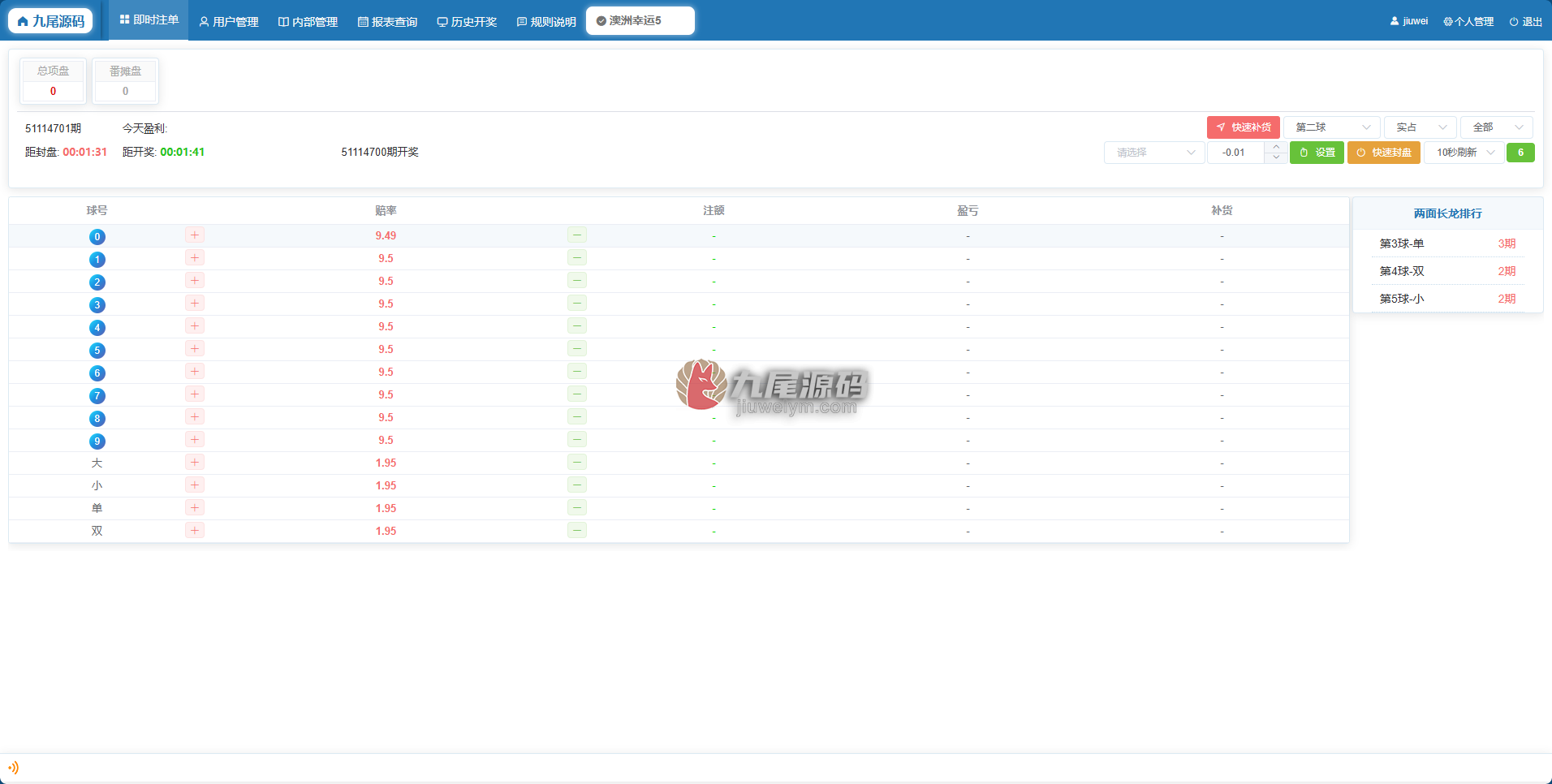This screenshot has width=1552, height=784.
Task: Click plus icon in the 双 row
Action: 195,531
